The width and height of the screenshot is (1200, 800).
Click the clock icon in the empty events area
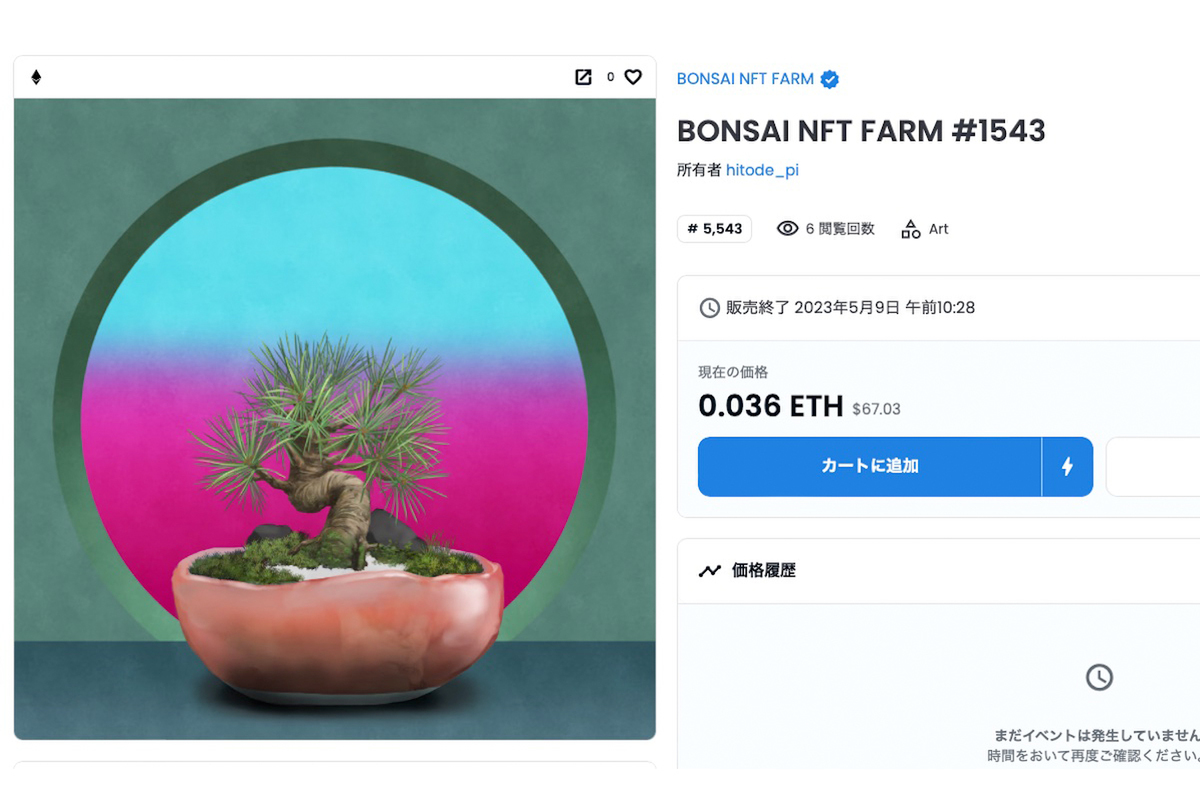pos(1099,677)
